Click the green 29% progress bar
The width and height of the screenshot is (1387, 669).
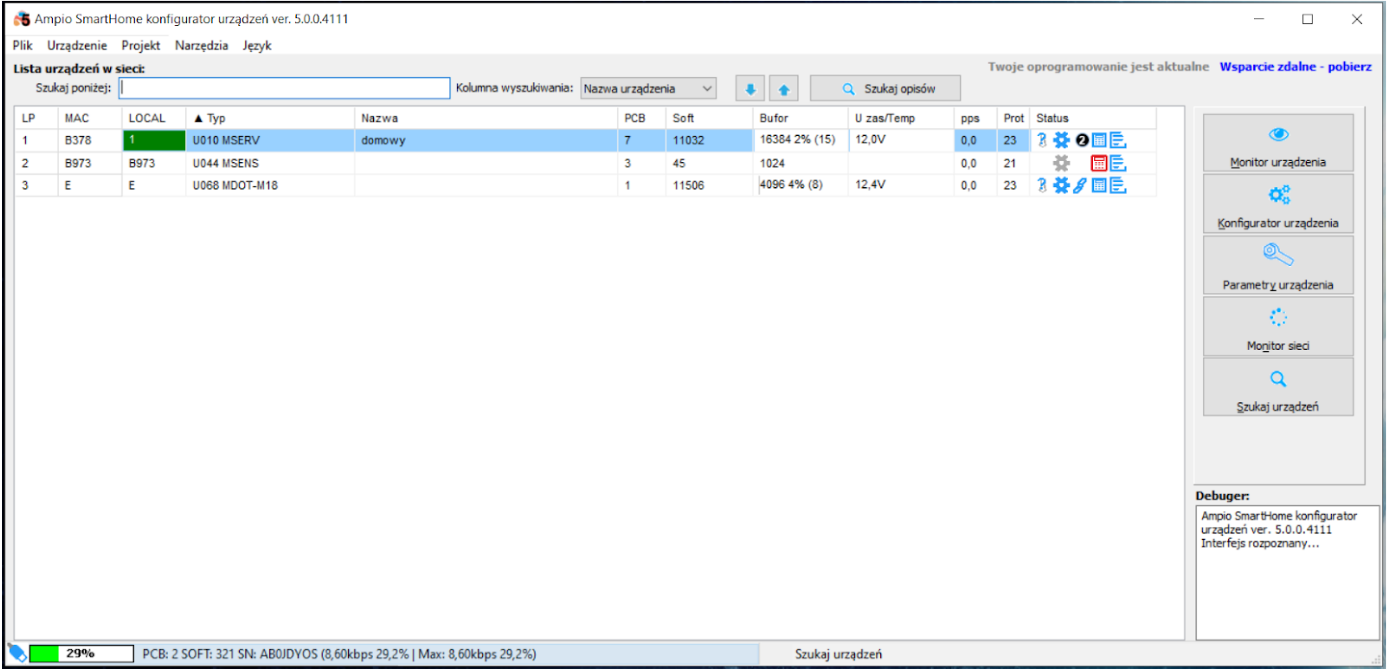pyautogui.click(x=81, y=653)
